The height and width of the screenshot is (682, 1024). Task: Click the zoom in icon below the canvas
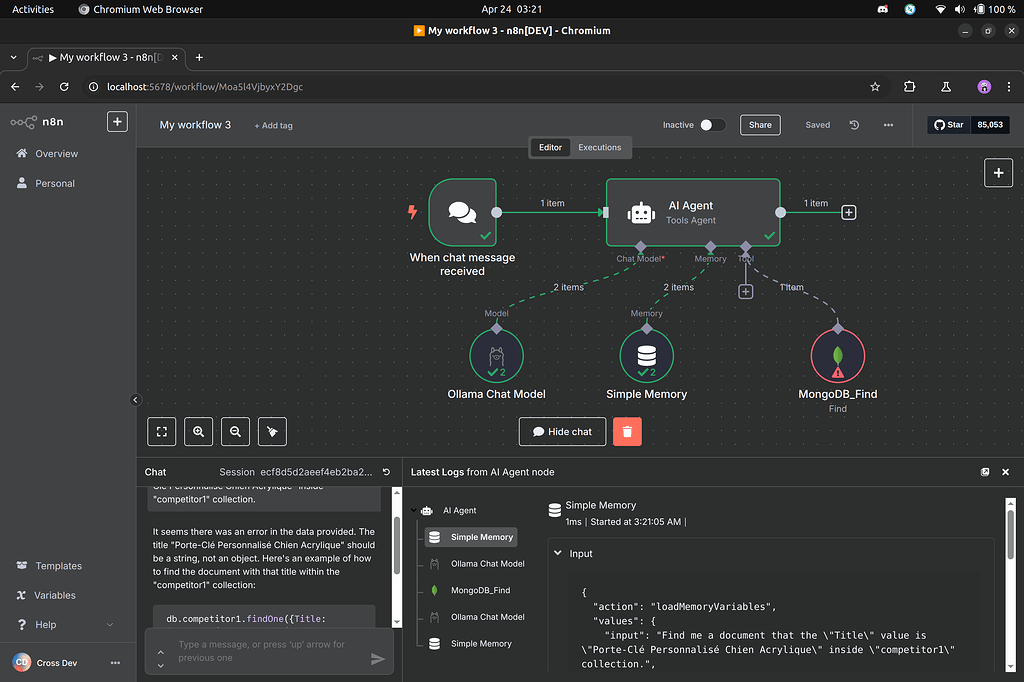[198, 431]
